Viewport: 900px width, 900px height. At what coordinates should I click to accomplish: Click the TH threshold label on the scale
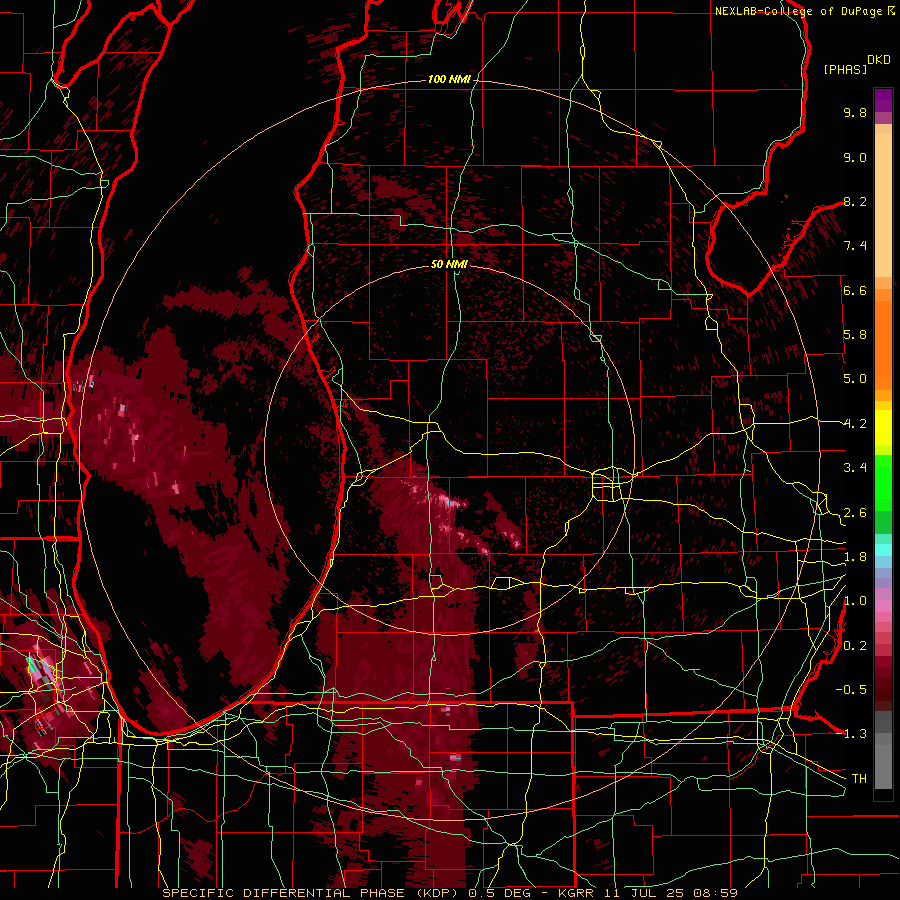click(x=859, y=779)
